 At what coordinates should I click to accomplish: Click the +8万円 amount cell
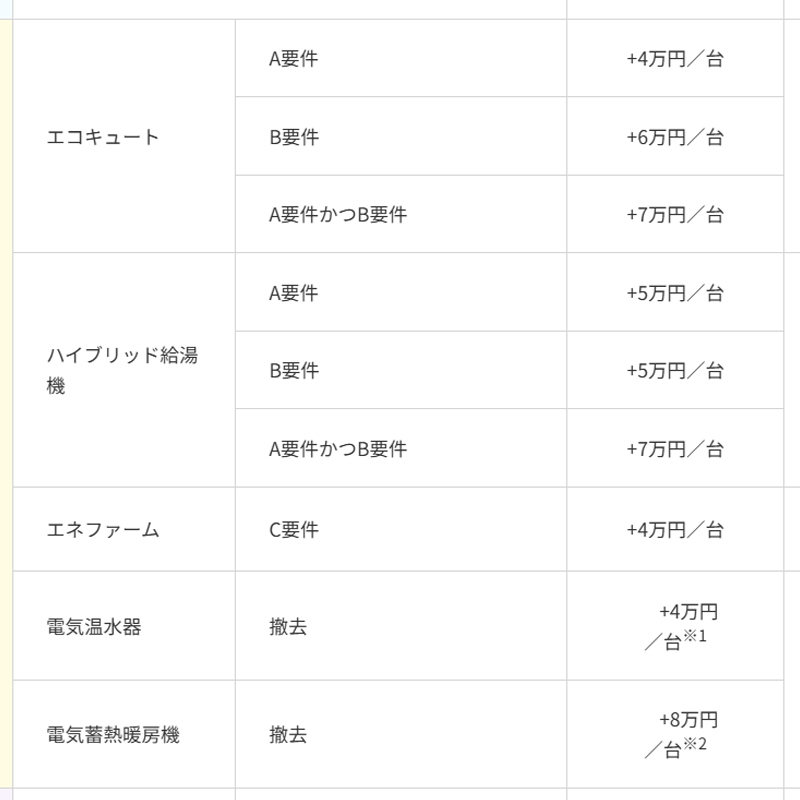(675, 734)
